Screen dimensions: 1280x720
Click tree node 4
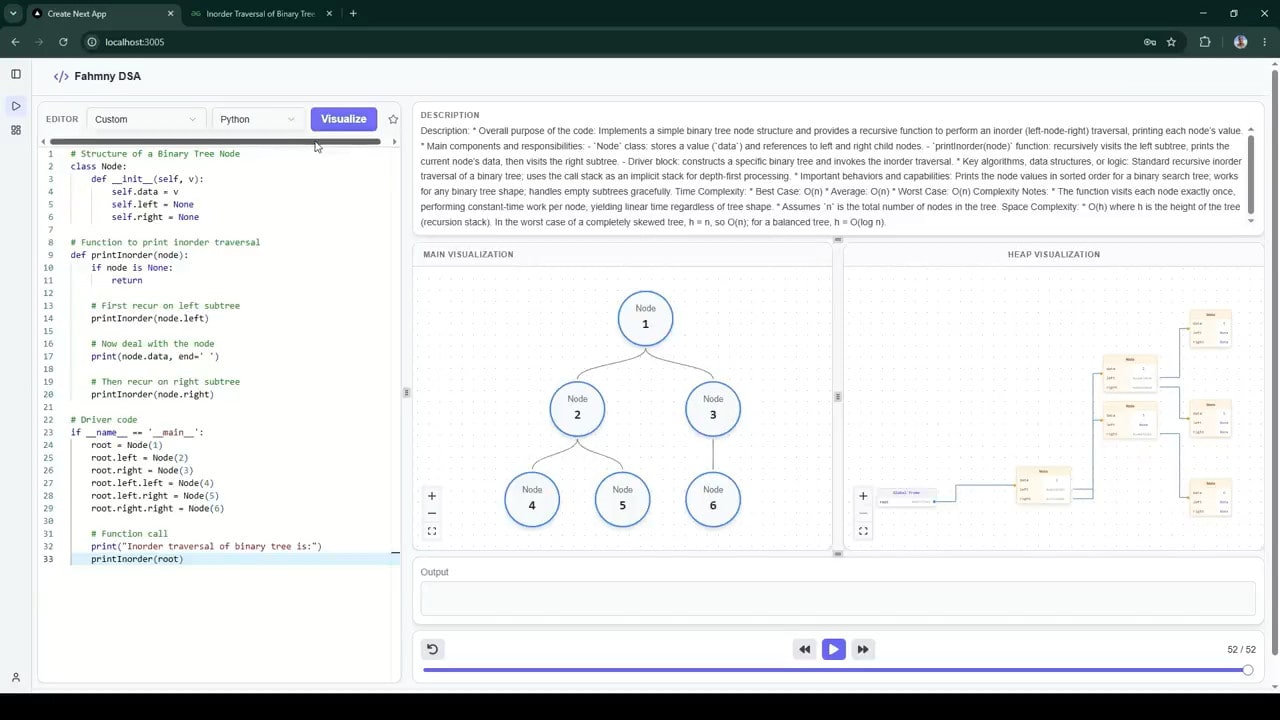pos(532,499)
